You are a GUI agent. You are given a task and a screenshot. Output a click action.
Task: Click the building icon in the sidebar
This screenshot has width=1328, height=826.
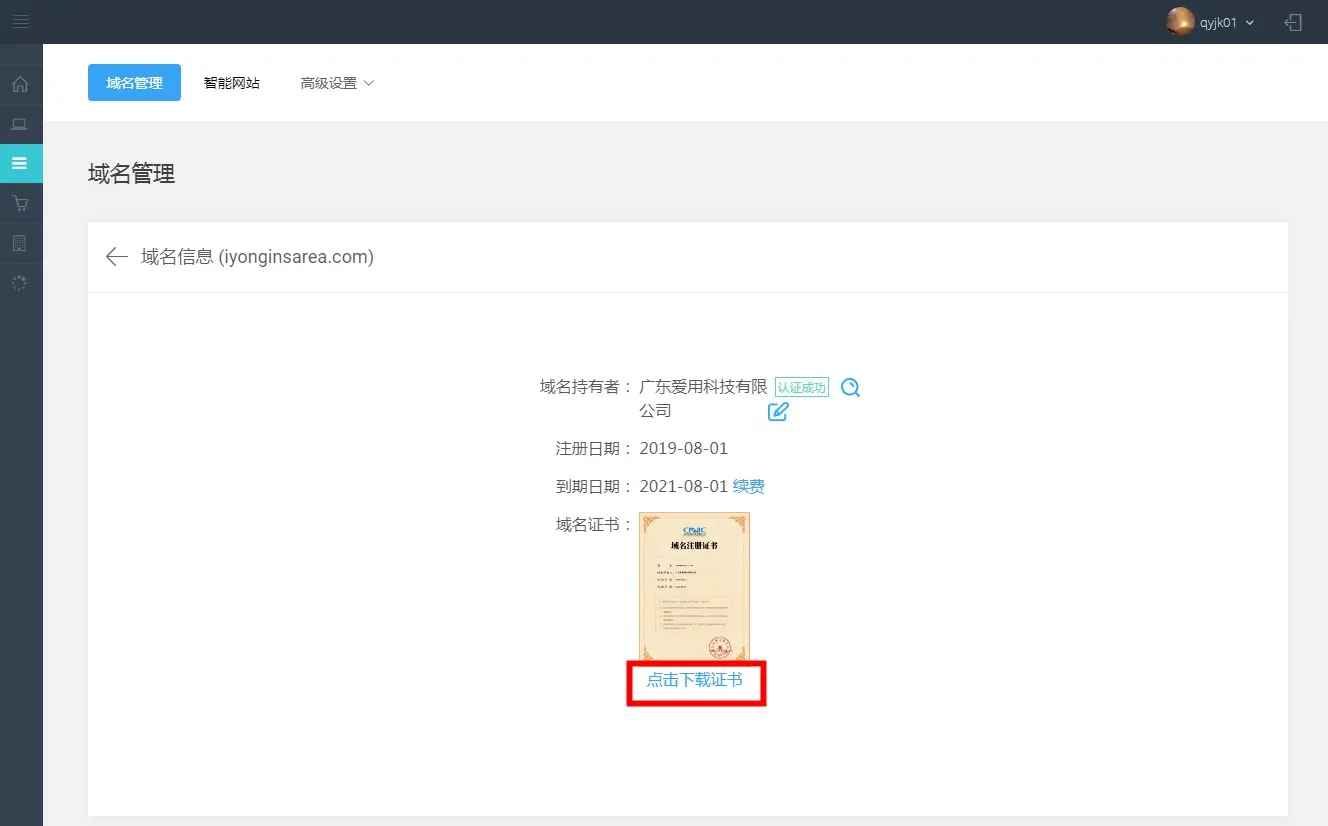point(20,243)
